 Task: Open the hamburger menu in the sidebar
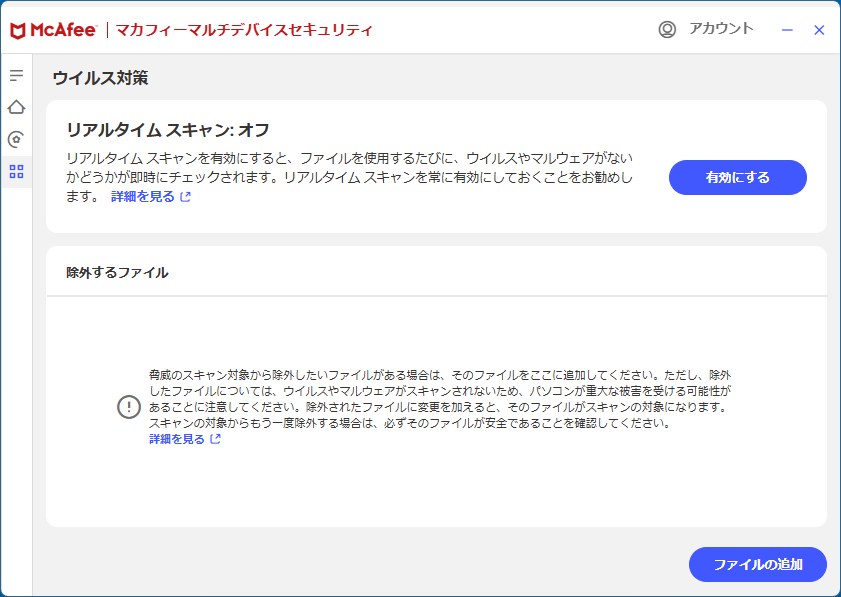pyautogui.click(x=17, y=76)
